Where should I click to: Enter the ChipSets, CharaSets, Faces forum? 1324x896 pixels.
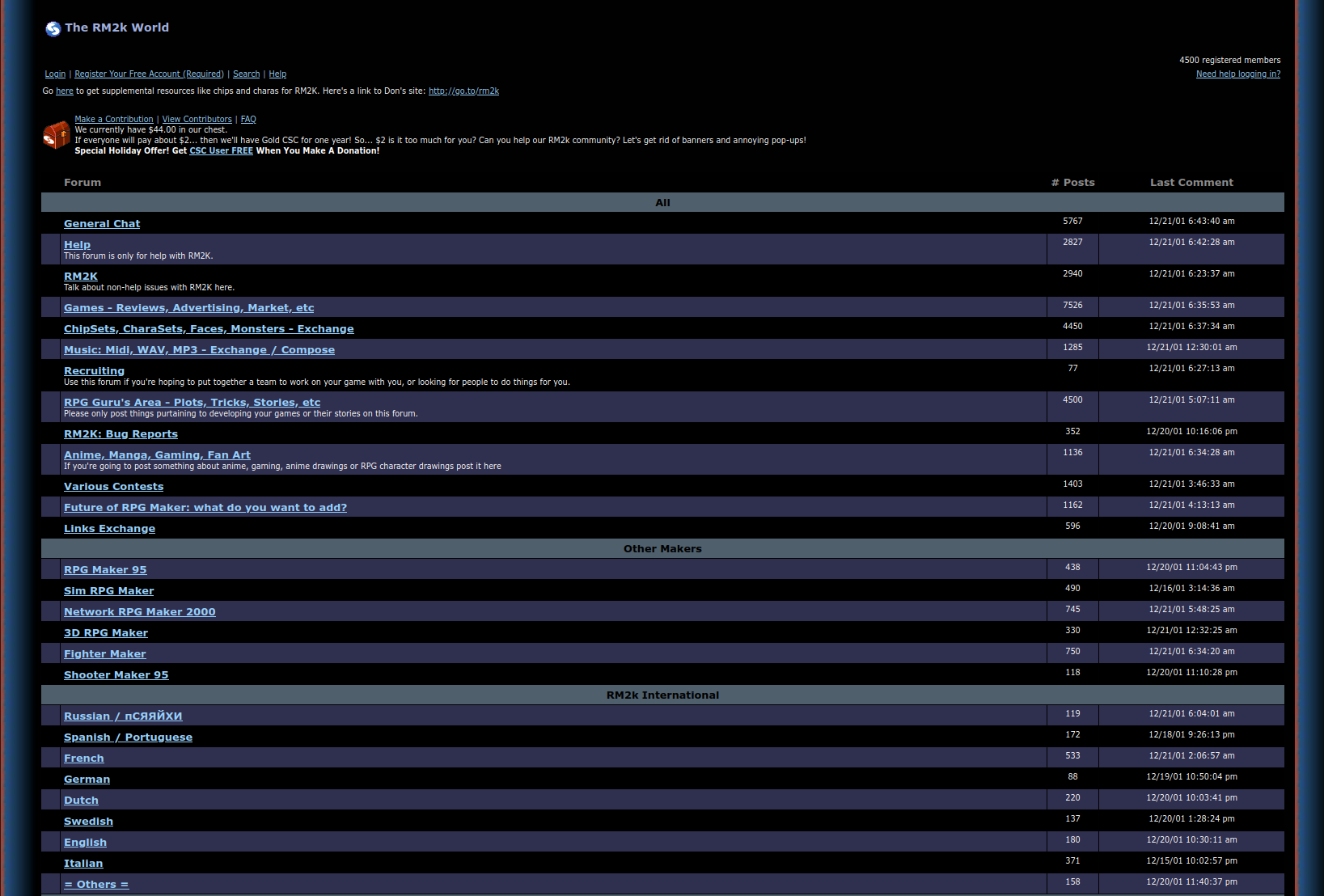click(x=209, y=329)
